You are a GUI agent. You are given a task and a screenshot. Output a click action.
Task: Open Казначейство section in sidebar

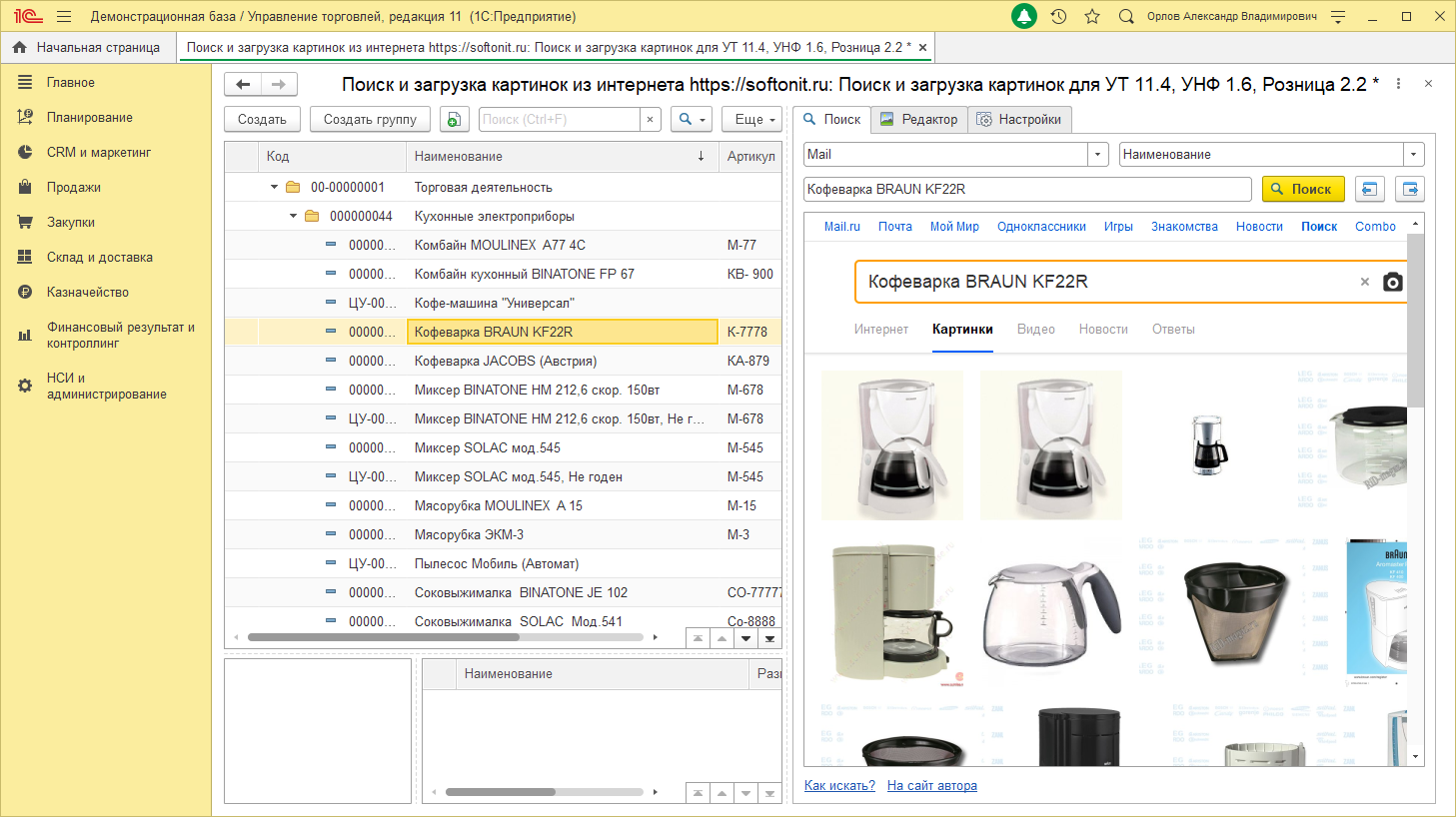(x=87, y=292)
